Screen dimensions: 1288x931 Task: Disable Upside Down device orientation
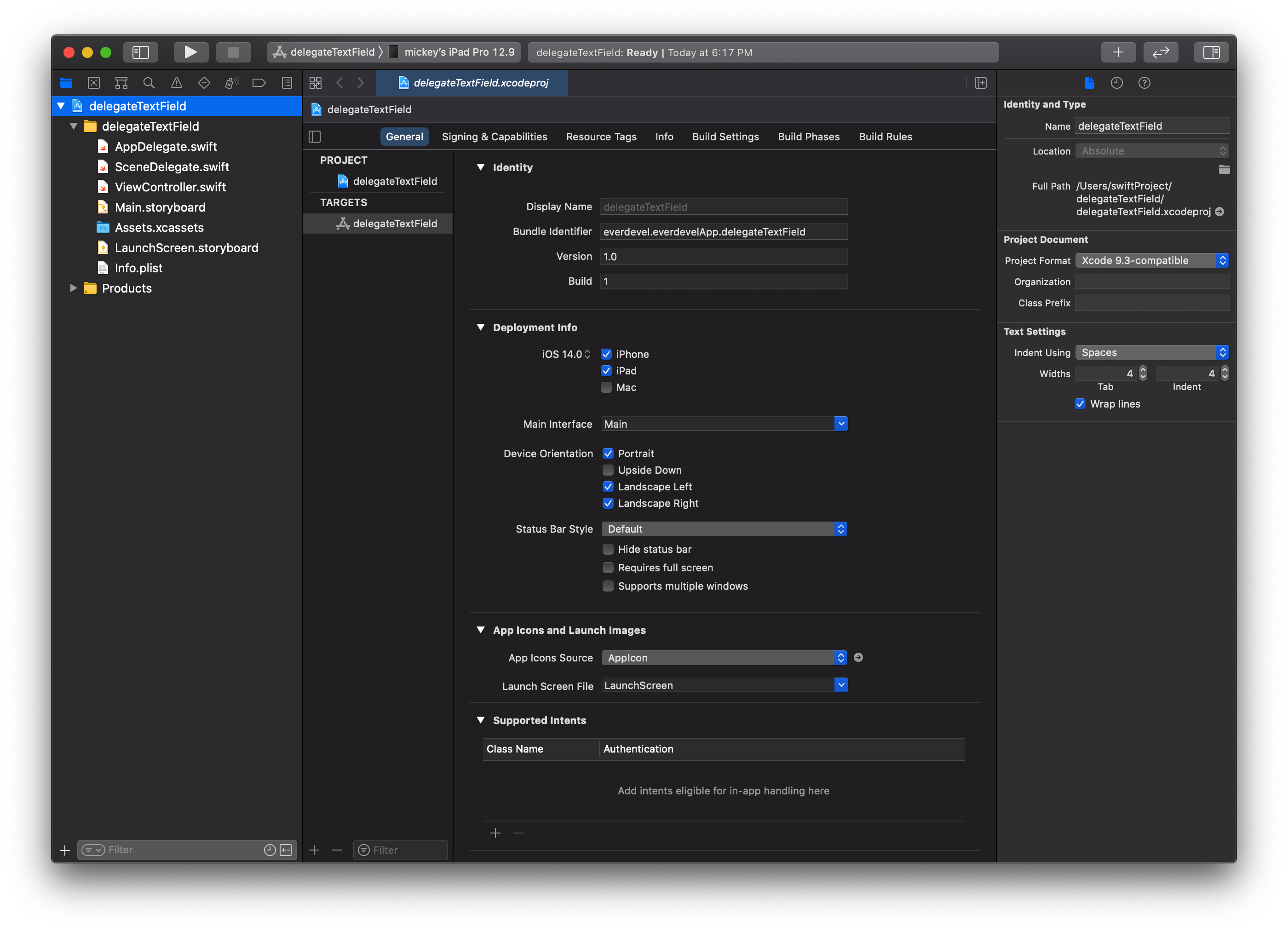tap(607, 470)
